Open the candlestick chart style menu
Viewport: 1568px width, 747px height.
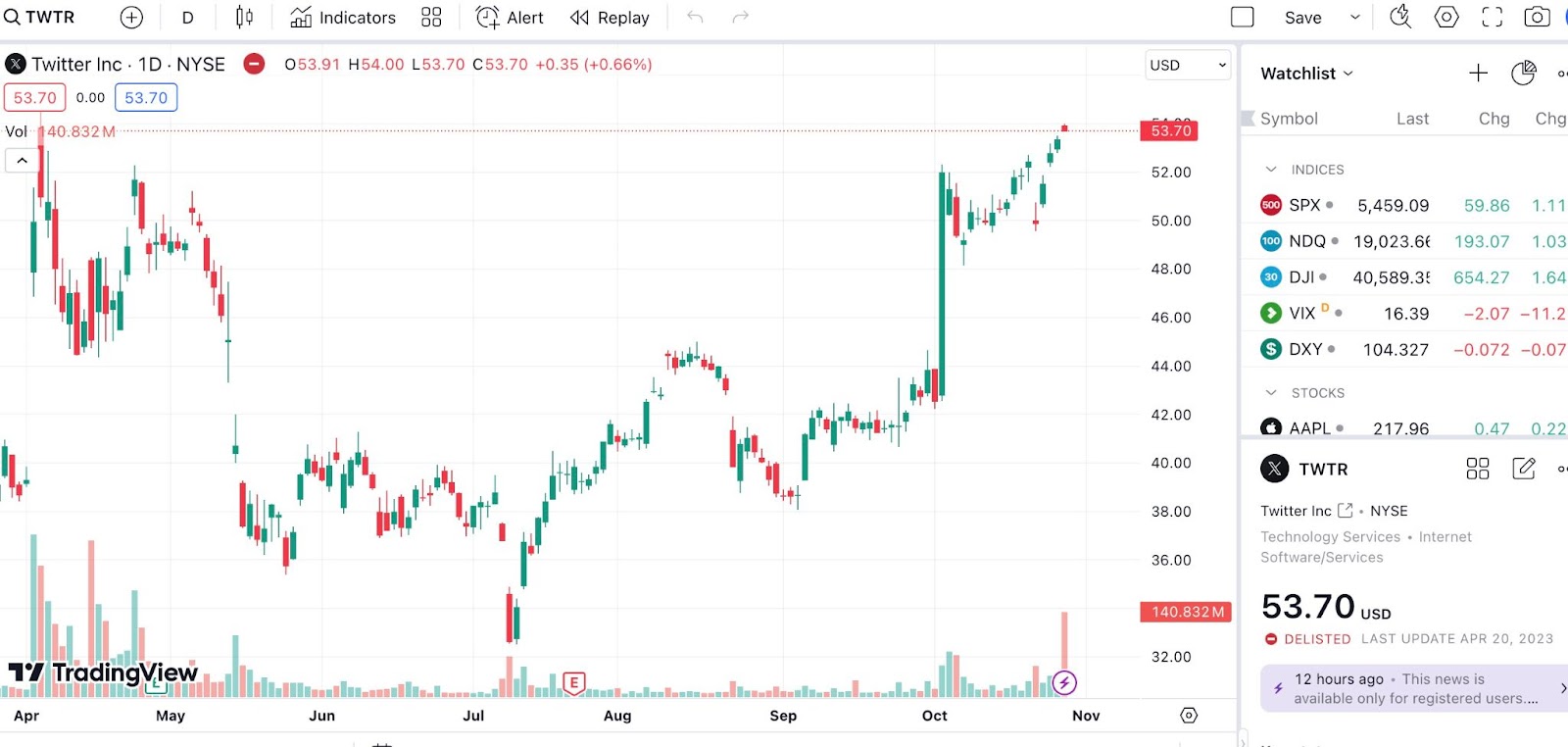click(244, 18)
